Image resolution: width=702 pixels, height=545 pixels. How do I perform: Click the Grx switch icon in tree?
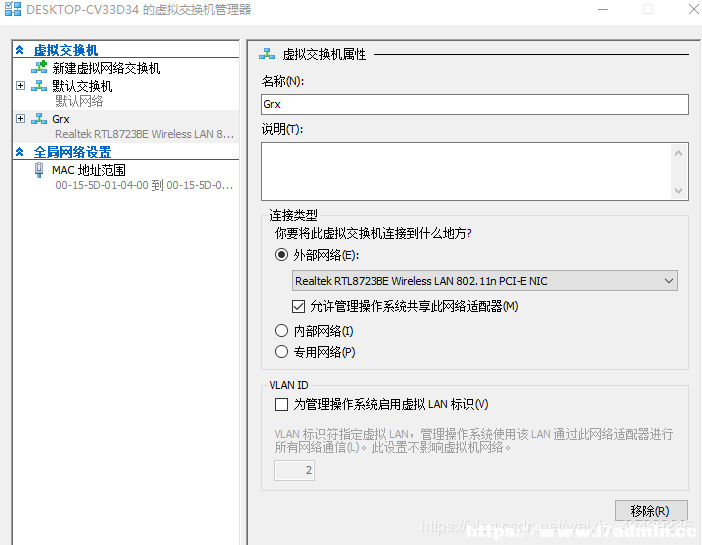coord(39,119)
